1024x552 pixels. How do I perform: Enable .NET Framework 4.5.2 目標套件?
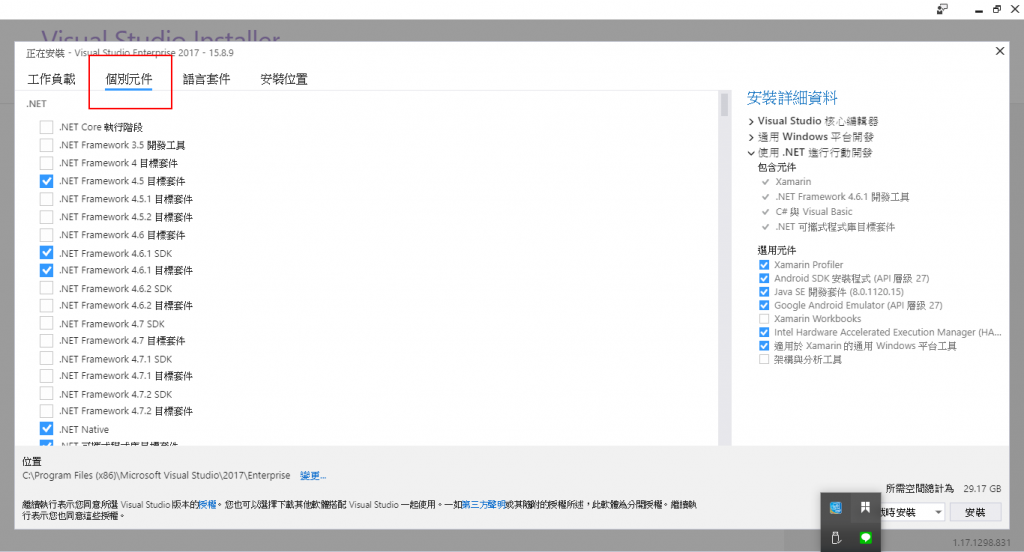pyautogui.click(x=46, y=217)
